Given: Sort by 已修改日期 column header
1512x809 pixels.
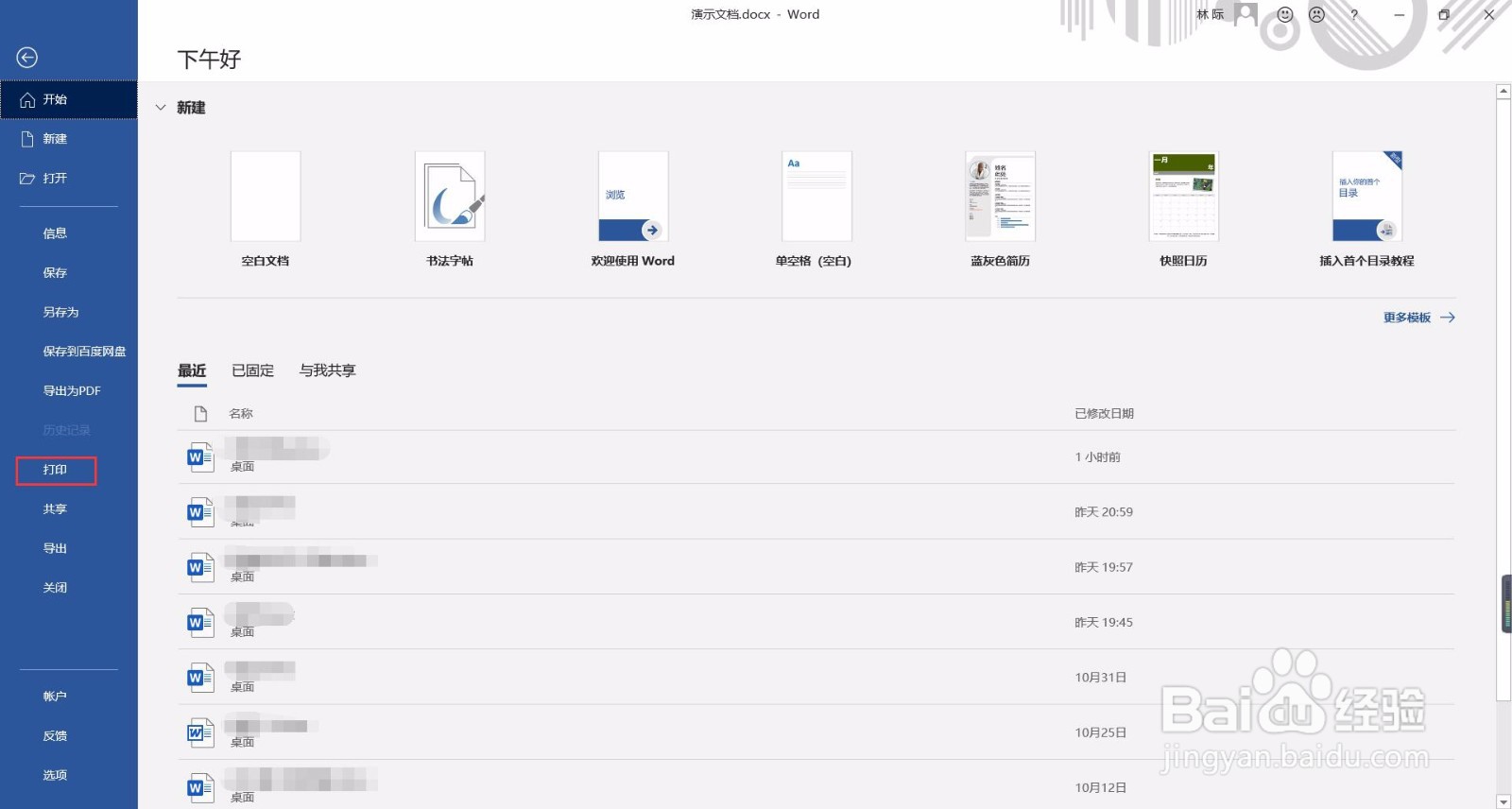Looking at the screenshot, I should 1104,414.
